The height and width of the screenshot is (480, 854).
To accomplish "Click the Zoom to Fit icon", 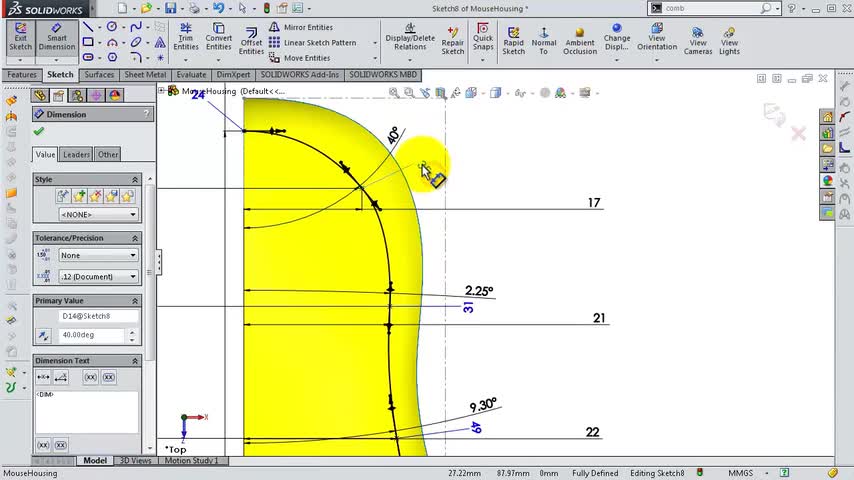I will click(x=393, y=93).
